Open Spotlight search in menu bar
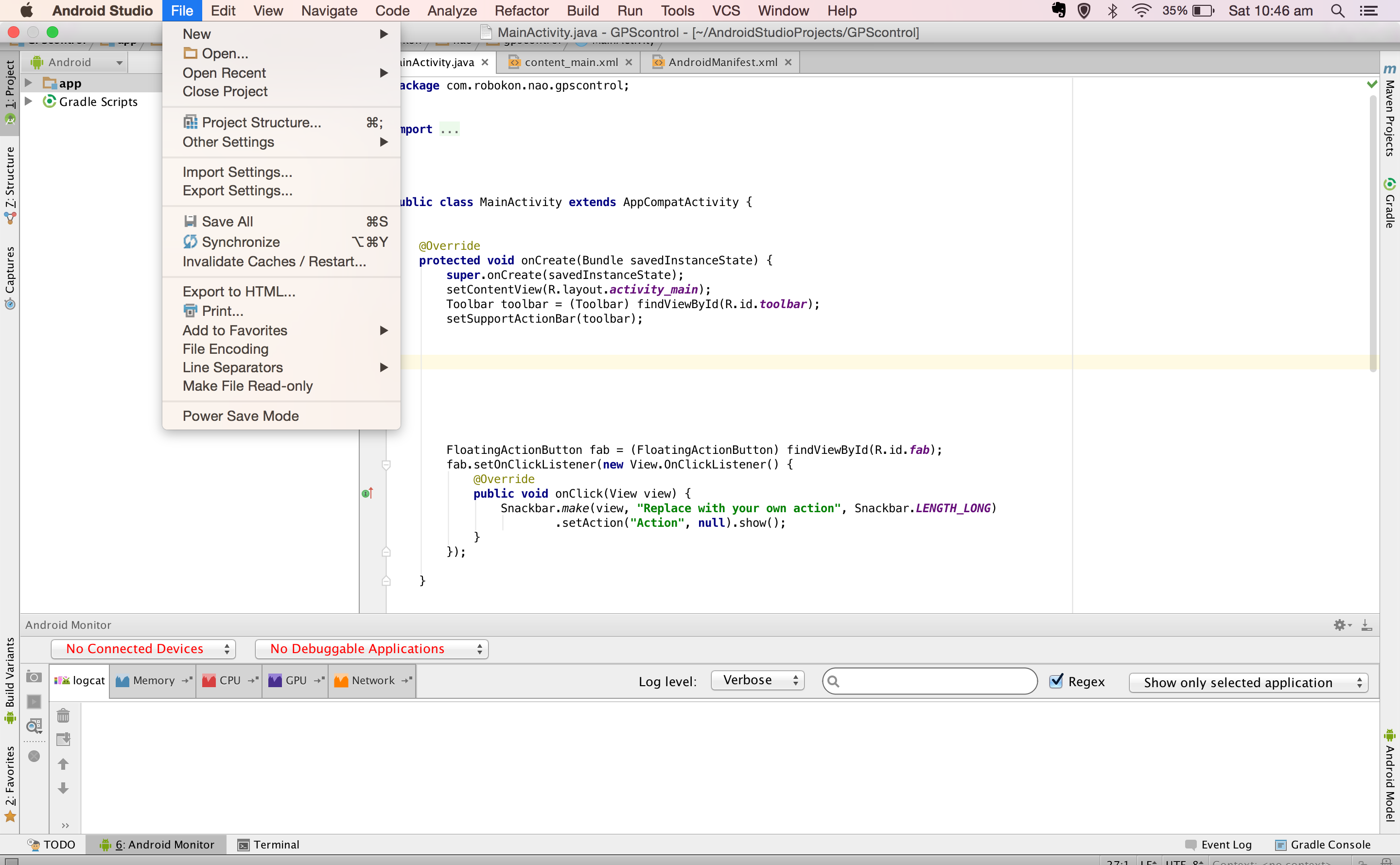Image resolution: width=1400 pixels, height=865 pixels. (x=1337, y=11)
